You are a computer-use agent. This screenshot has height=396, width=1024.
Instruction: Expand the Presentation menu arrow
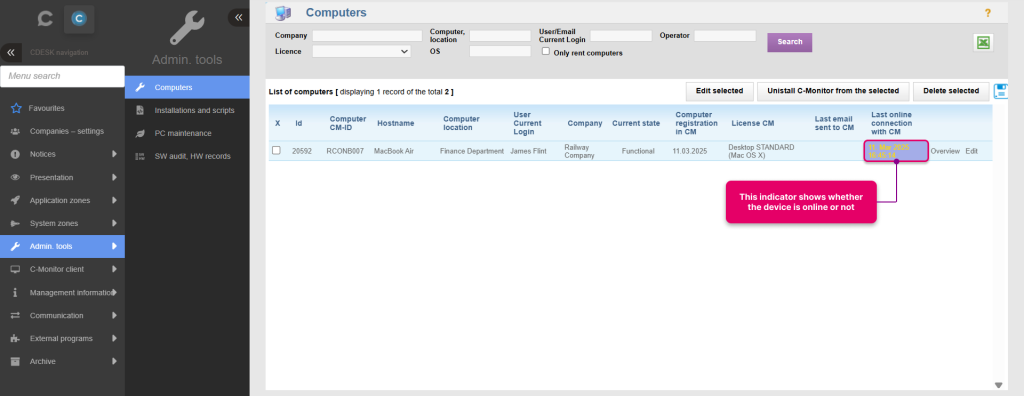click(x=114, y=177)
